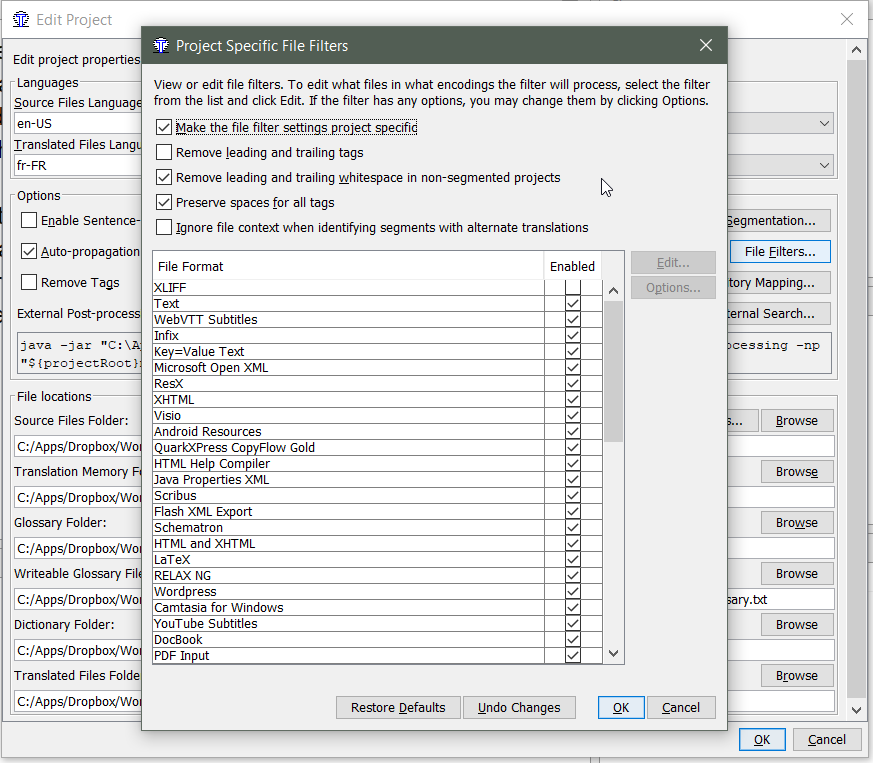Disable the Text filter checkbox
This screenshot has width=873, height=763.
[x=572, y=304]
